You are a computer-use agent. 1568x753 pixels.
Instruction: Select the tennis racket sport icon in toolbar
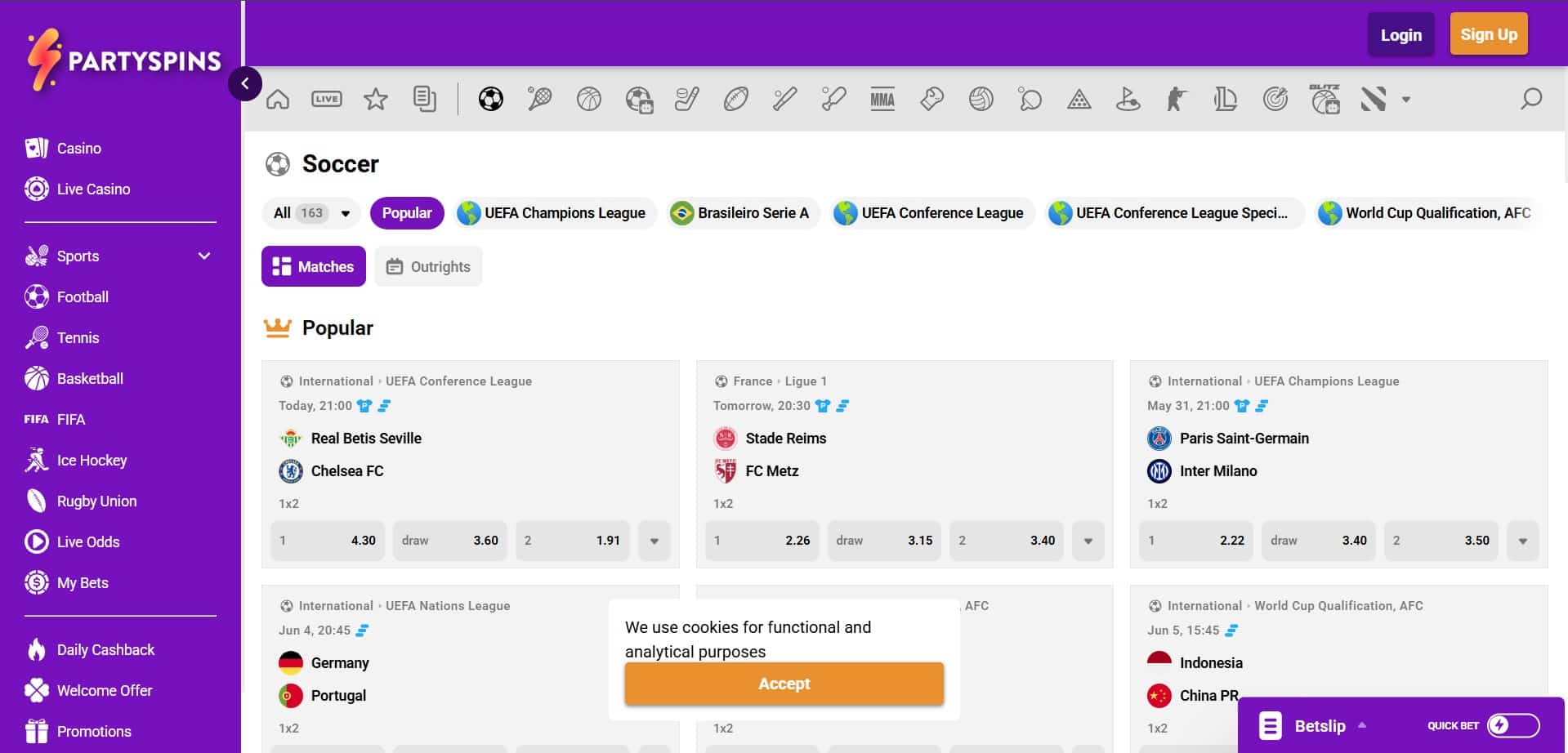click(539, 100)
